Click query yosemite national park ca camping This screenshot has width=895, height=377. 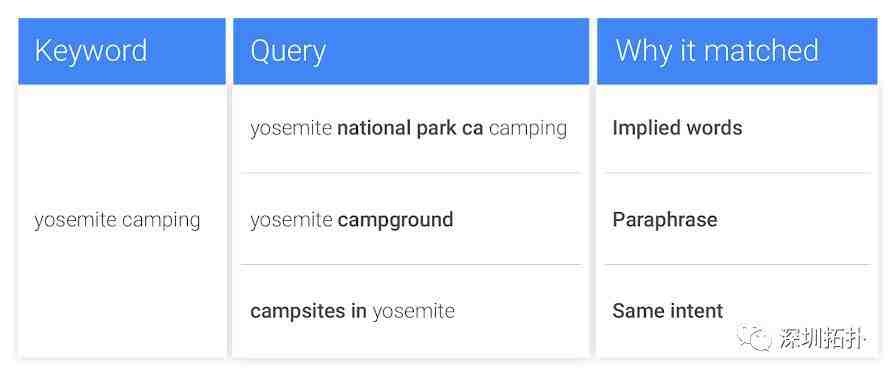click(x=409, y=129)
